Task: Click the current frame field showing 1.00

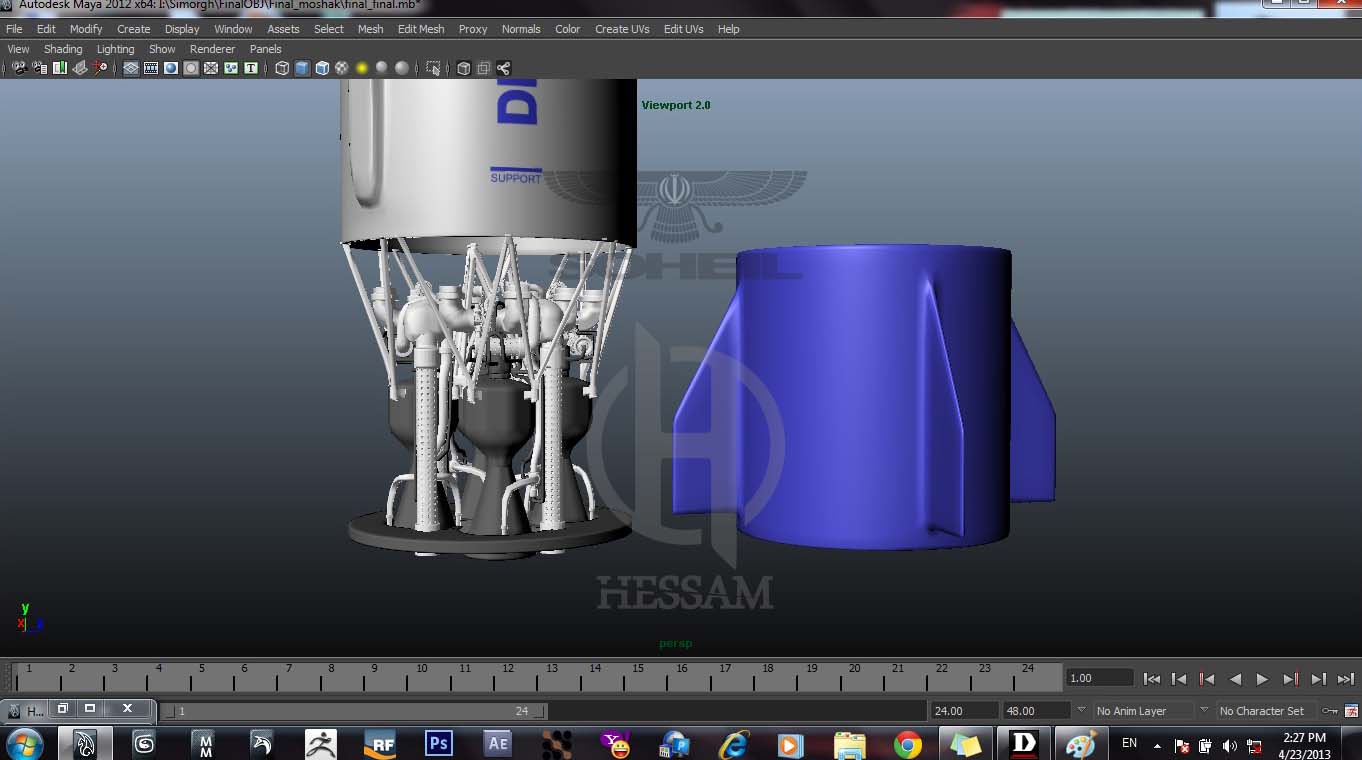Action: point(1100,678)
